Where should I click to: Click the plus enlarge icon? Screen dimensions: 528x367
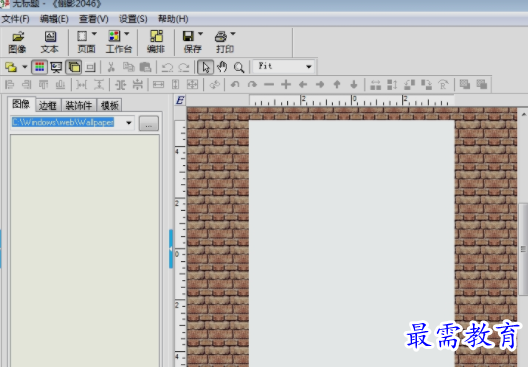[286, 85]
